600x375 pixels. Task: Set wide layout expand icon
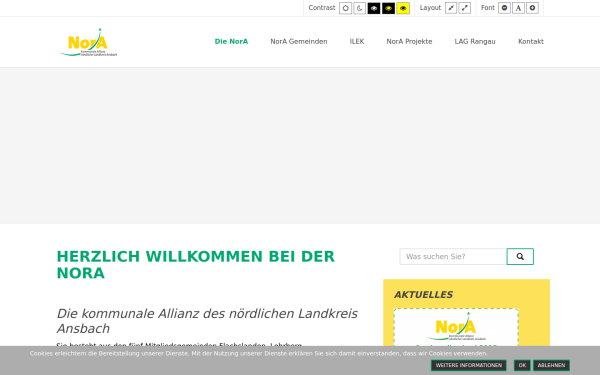pos(465,8)
